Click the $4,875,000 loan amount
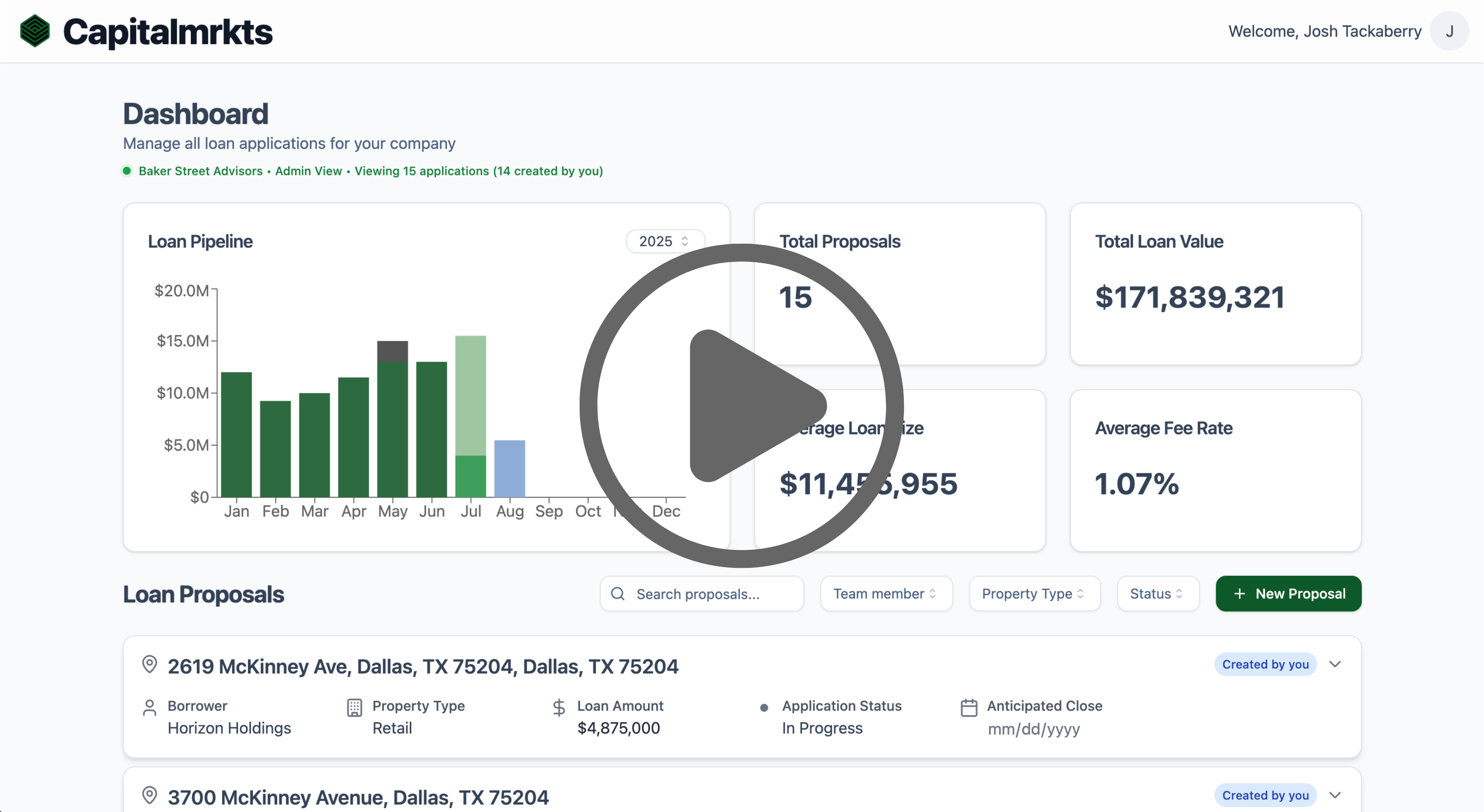Image resolution: width=1484 pixels, height=812 pixels. (619, 728)
